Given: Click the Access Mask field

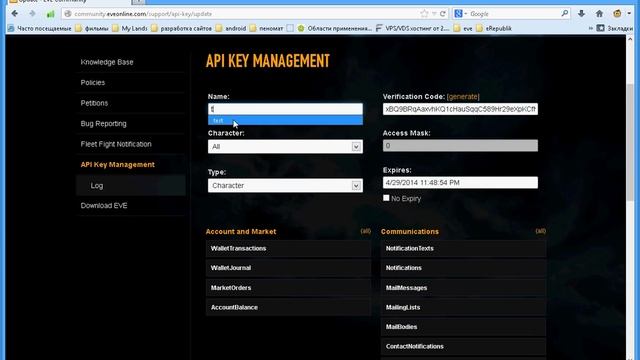Looking at the screenshot, I should pyautogui.click(x=460, y=146).
